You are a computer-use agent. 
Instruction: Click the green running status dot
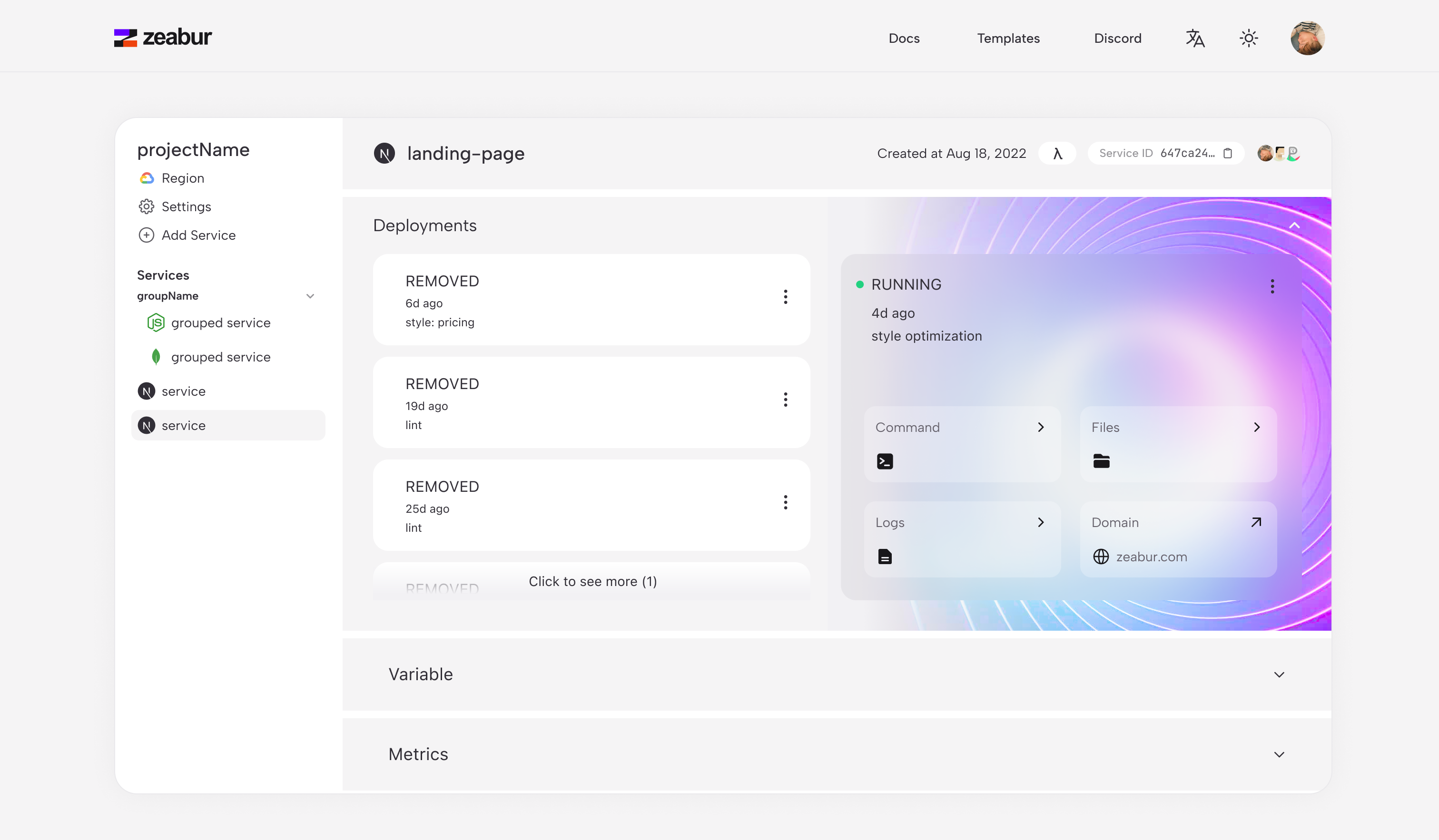point(860,285)
